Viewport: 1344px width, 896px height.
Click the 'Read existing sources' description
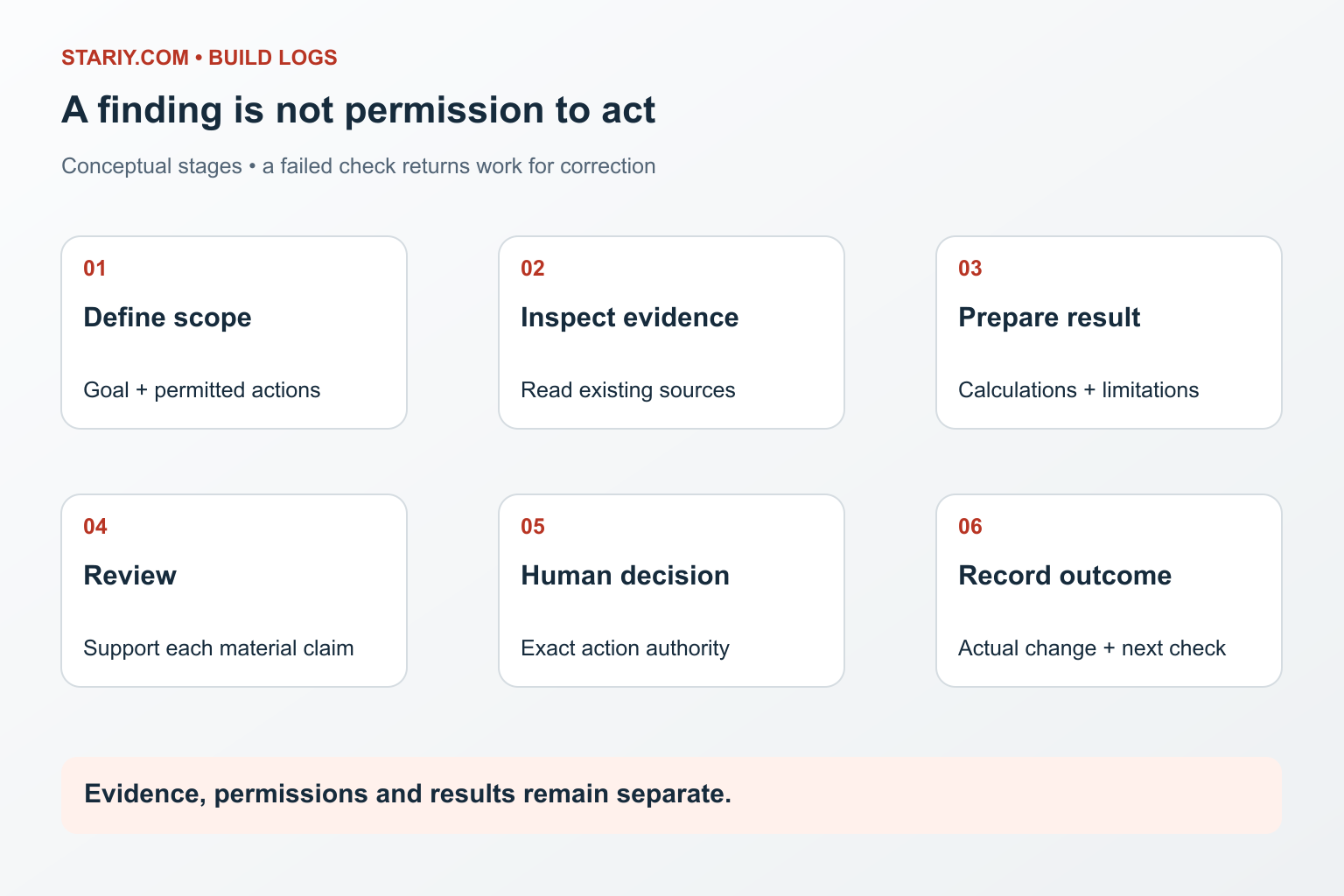click(628, 390)
